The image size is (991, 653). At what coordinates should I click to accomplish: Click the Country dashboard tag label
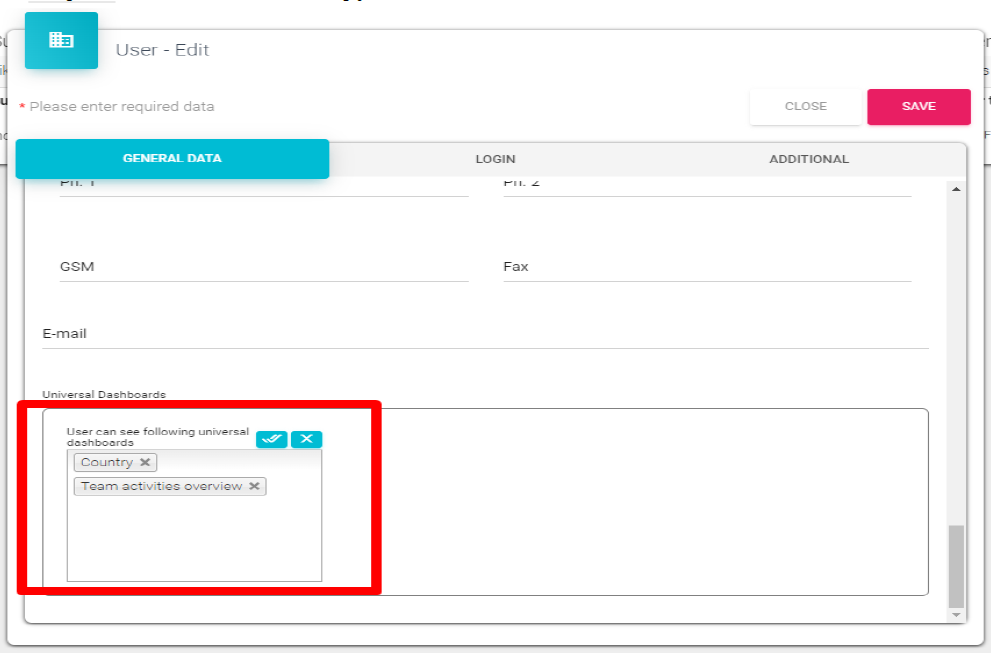[107, 462]
